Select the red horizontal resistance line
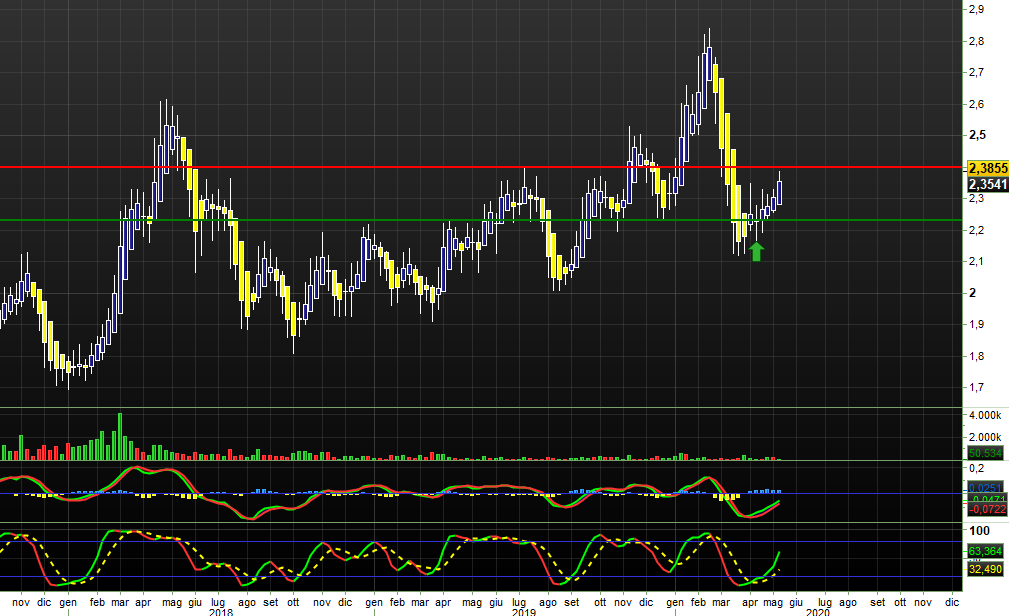Screen dimensions: 1009x616 pyautogui.click(x=400, y=167)
